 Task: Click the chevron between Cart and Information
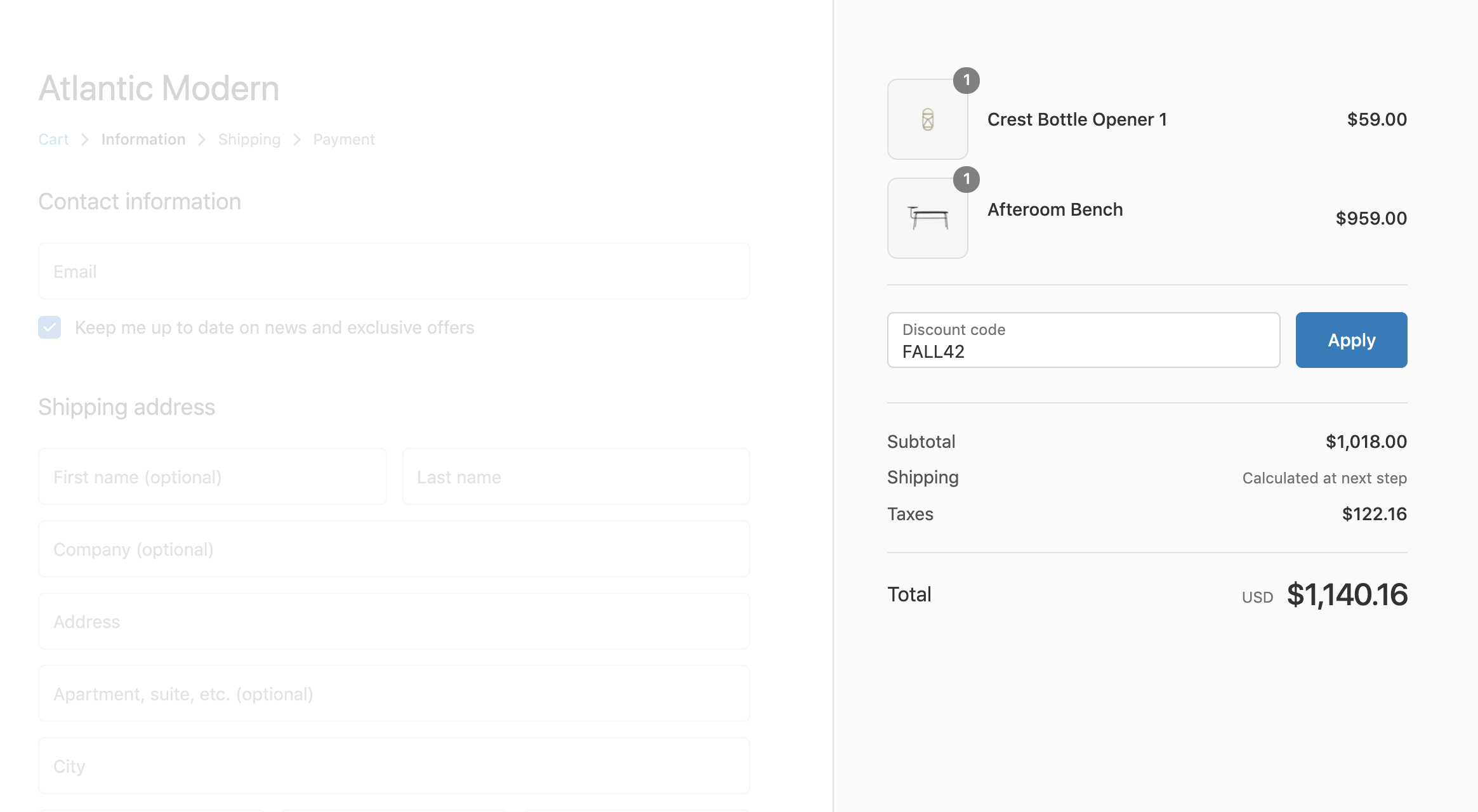click(x=84, y=139)
